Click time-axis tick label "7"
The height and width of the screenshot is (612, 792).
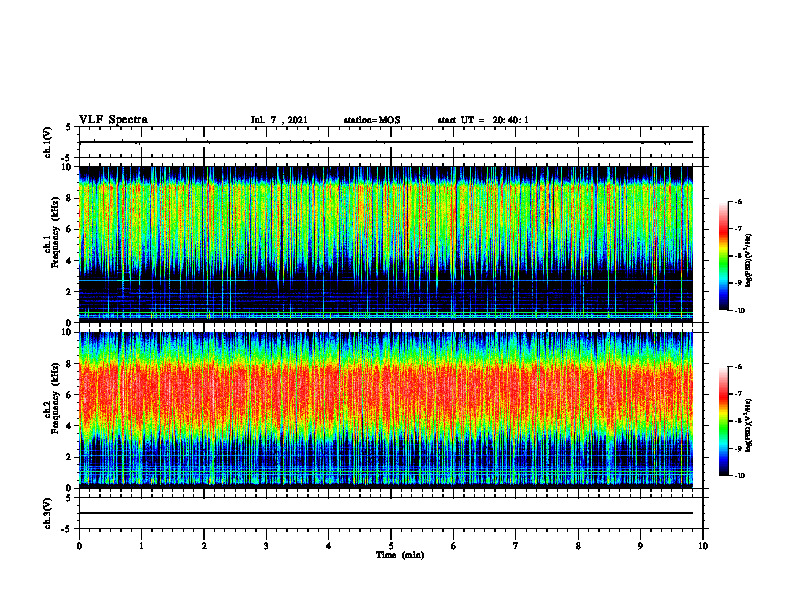click(x=516, y=546)
